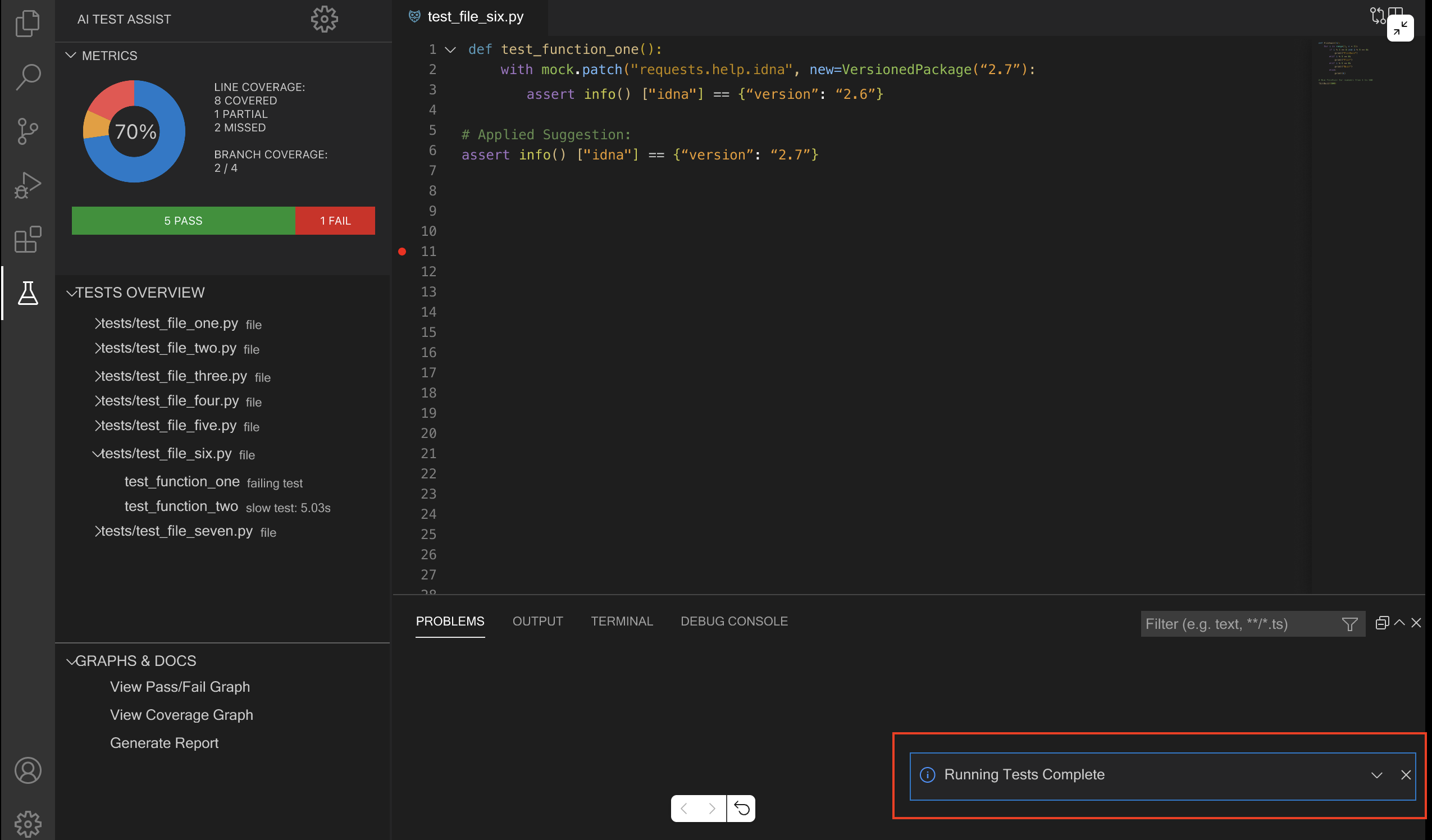Switch to the TERMINAL tab
The image size is (1432, 840).
click(x=622, y=621)
